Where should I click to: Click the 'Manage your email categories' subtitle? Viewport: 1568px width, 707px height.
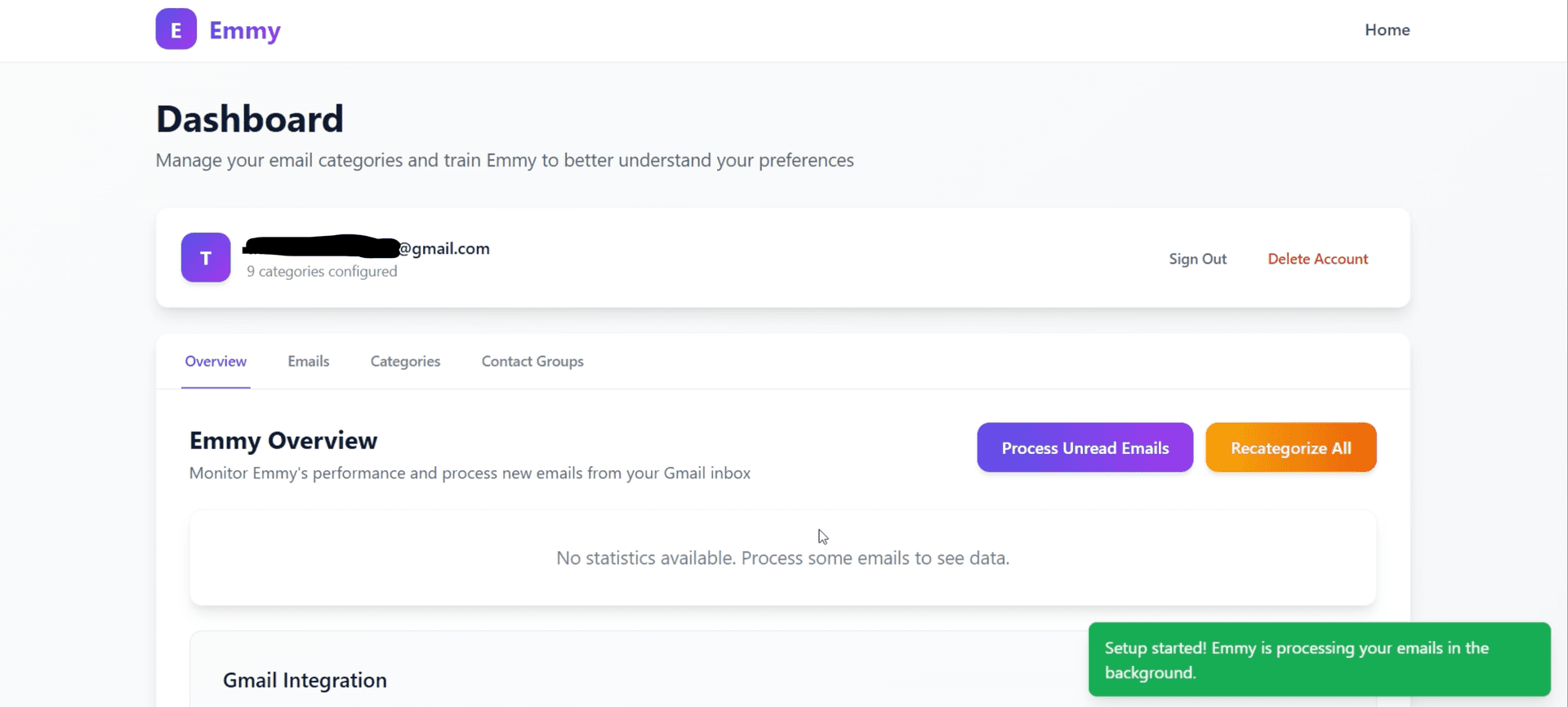click(505, 161)
